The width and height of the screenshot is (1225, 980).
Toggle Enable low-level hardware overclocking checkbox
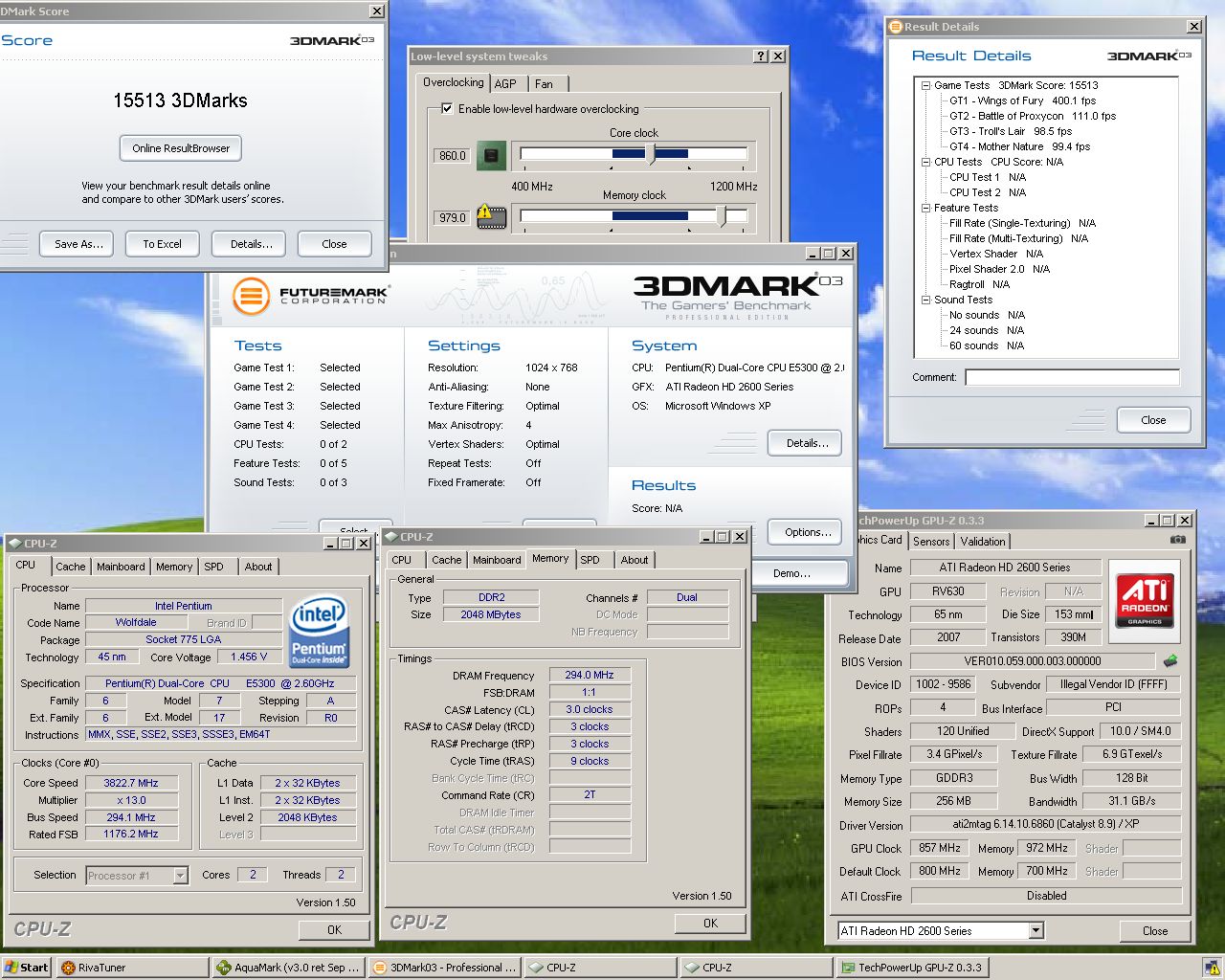tap(446, 109)
